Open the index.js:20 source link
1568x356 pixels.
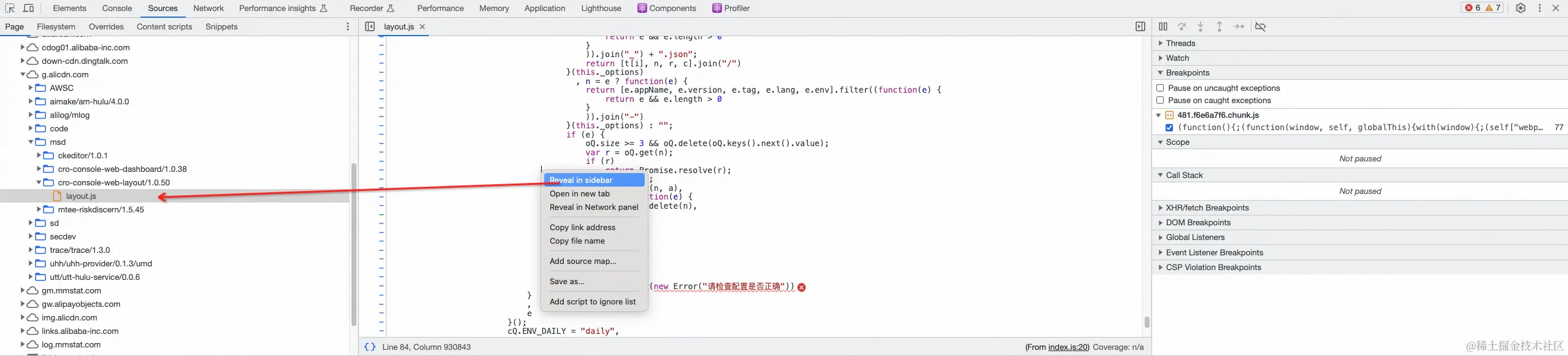point(1068,347)
